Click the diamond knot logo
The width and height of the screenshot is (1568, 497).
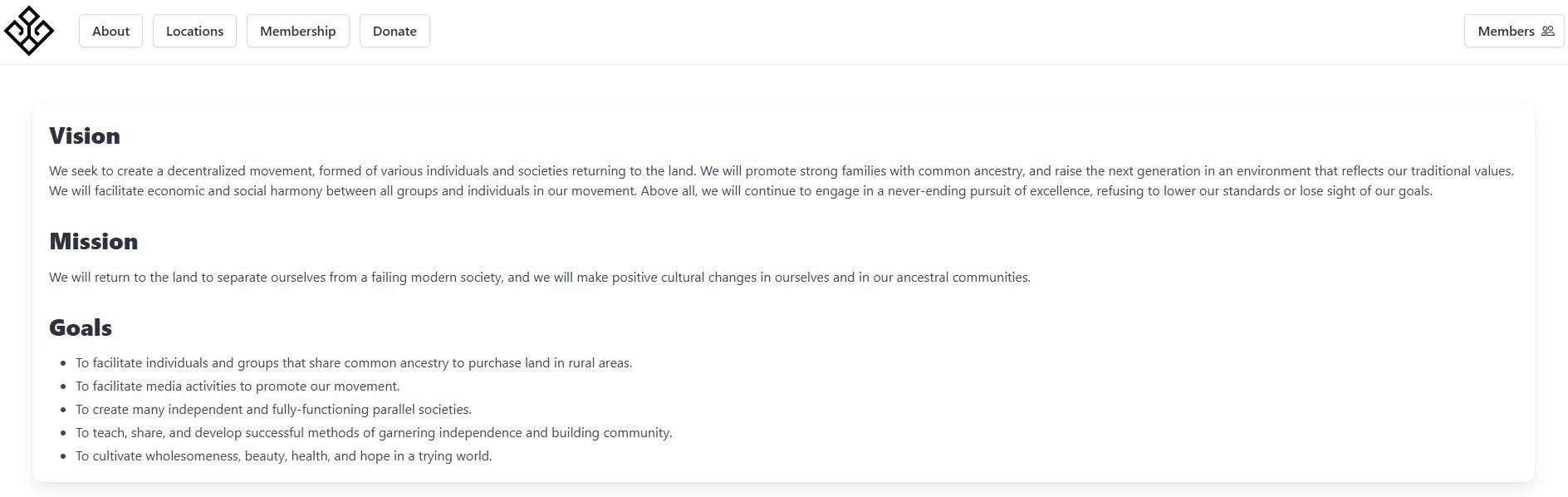pyautogui.click(x=29, y=31)
